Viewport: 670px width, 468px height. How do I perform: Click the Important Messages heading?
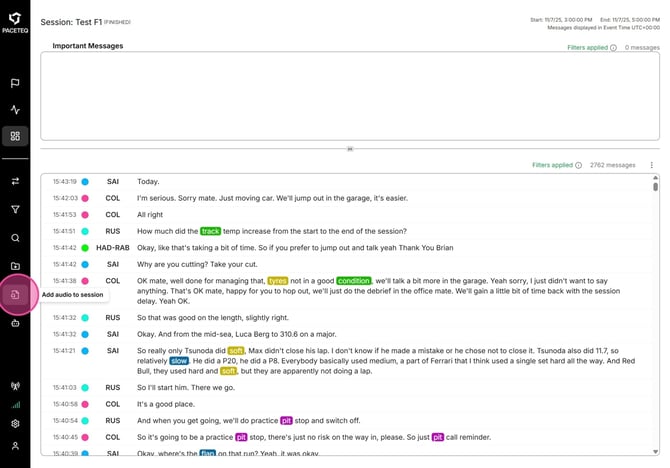pos(88,46)
